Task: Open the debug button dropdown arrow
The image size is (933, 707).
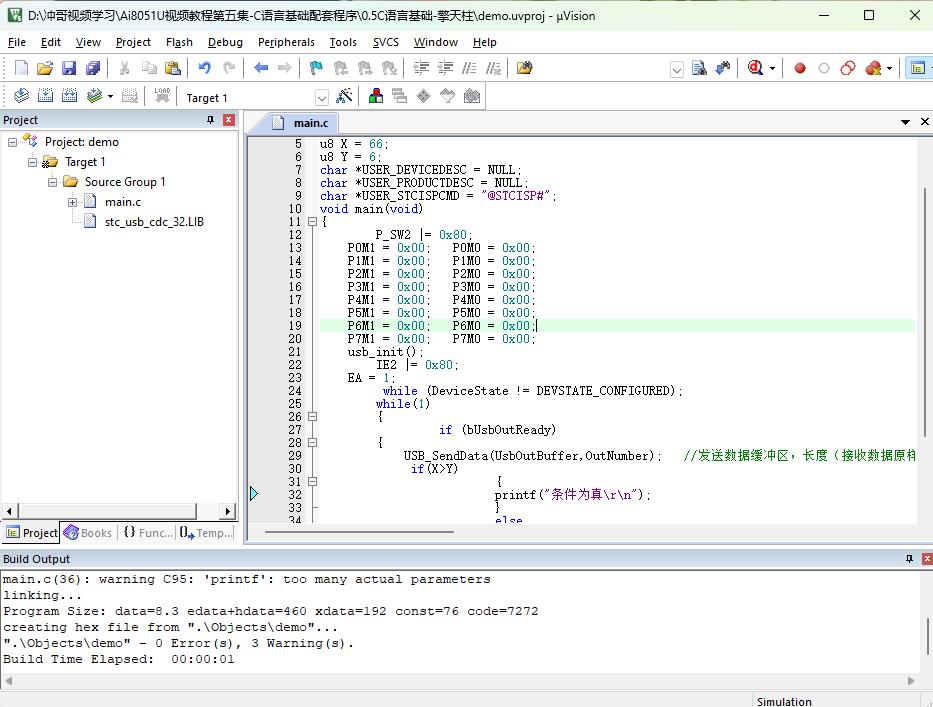Action: coord(772,68)
